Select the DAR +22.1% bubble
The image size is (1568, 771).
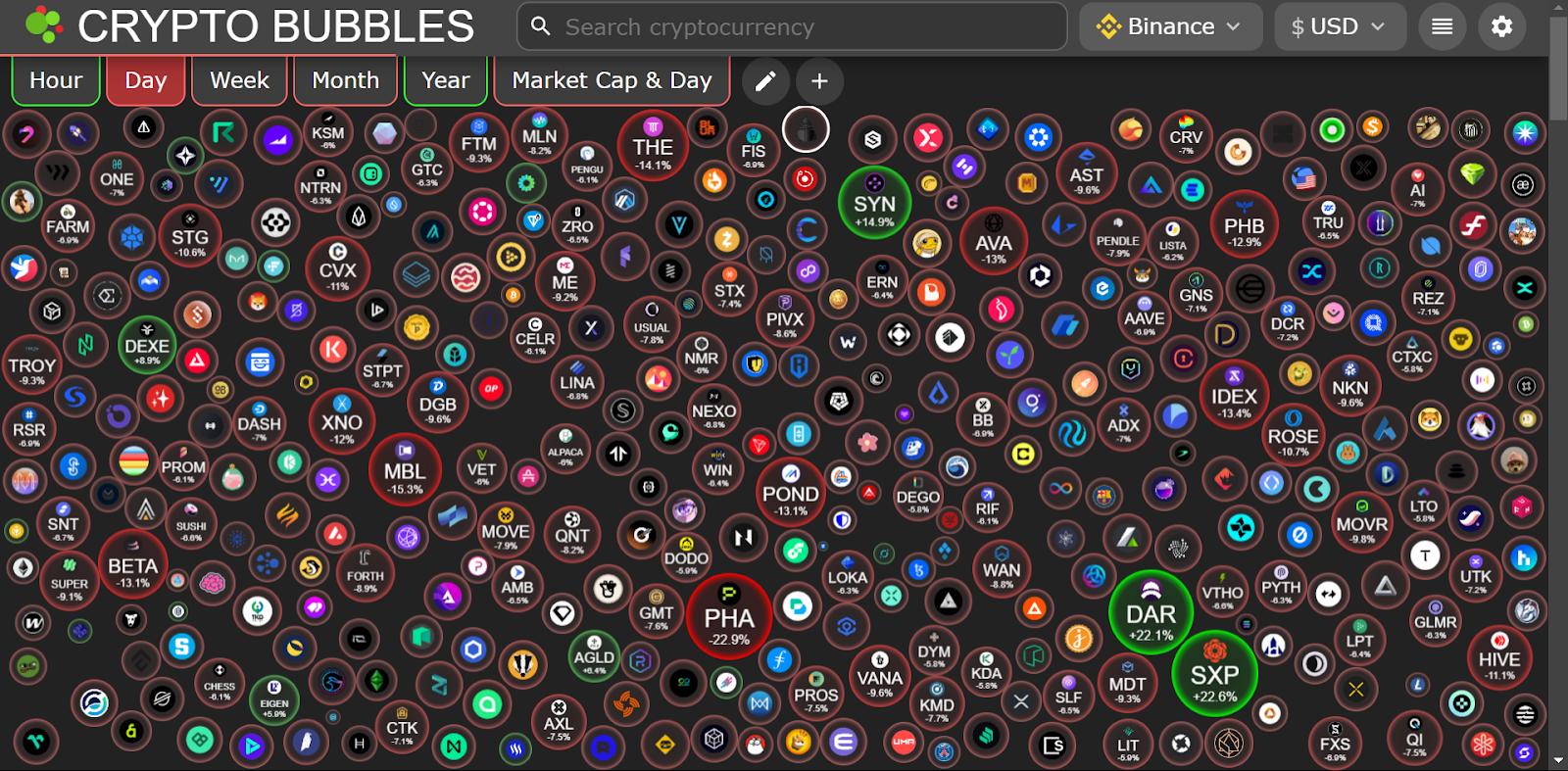point(1151,612)
